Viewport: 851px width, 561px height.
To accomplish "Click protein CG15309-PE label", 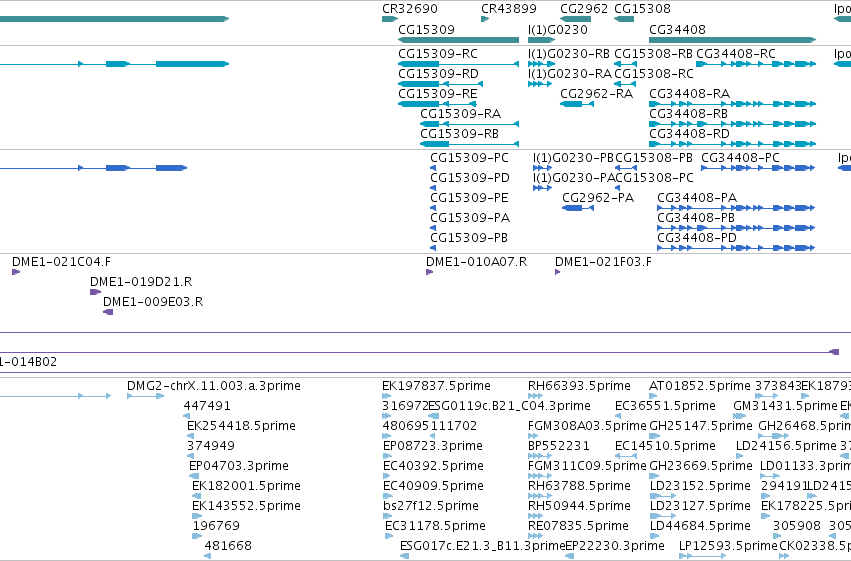I will (469, 198).
